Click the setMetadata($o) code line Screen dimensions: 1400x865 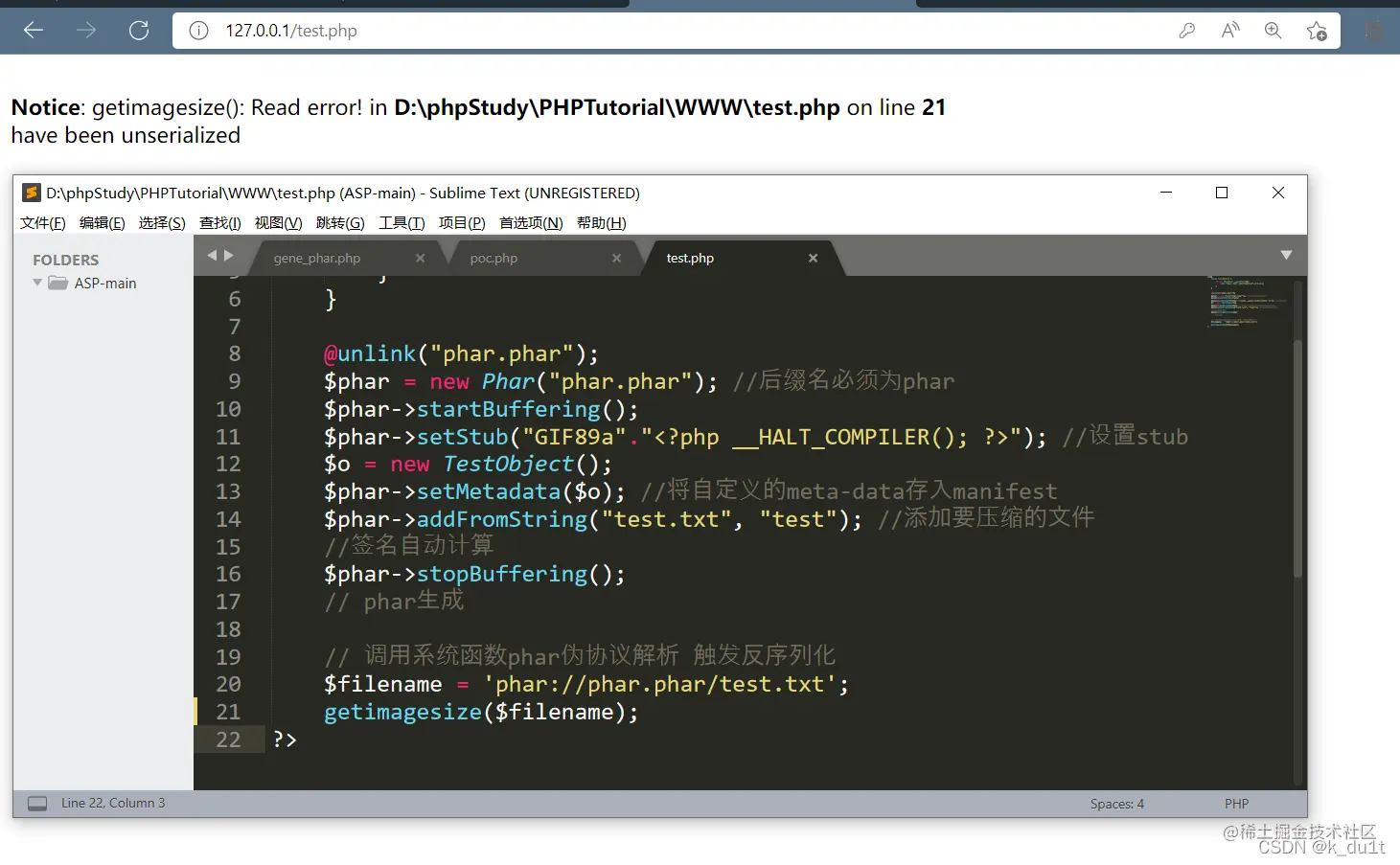(474, 491)
